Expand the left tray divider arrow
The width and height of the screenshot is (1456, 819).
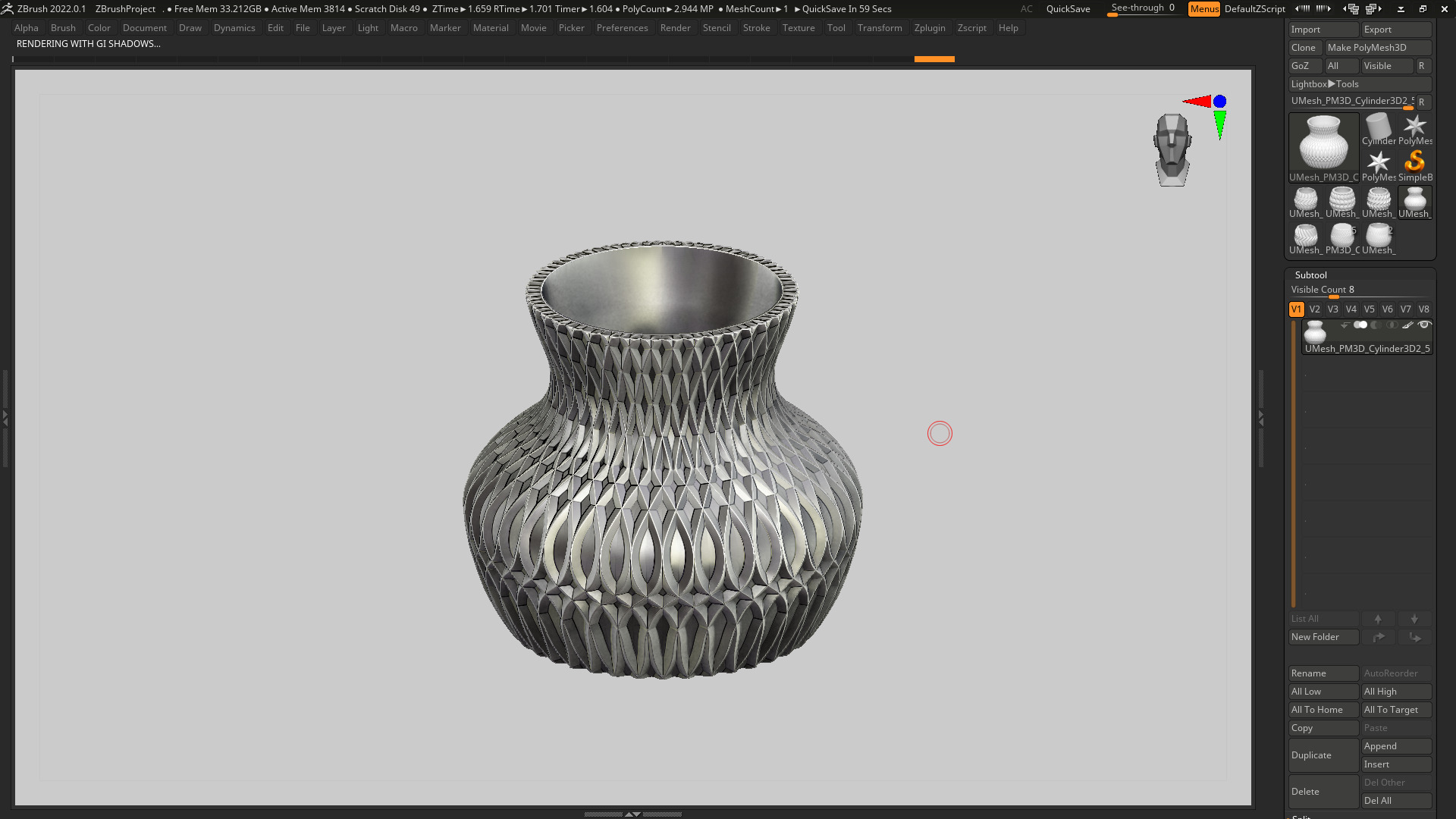click(x=5, y=417)
